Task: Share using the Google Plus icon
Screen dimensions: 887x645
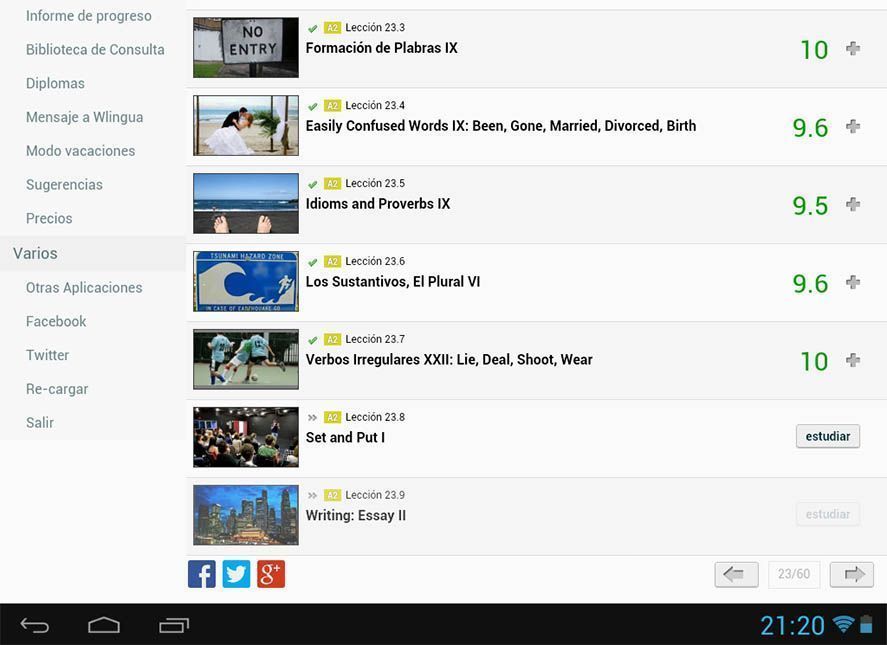Action: (271, 574)
